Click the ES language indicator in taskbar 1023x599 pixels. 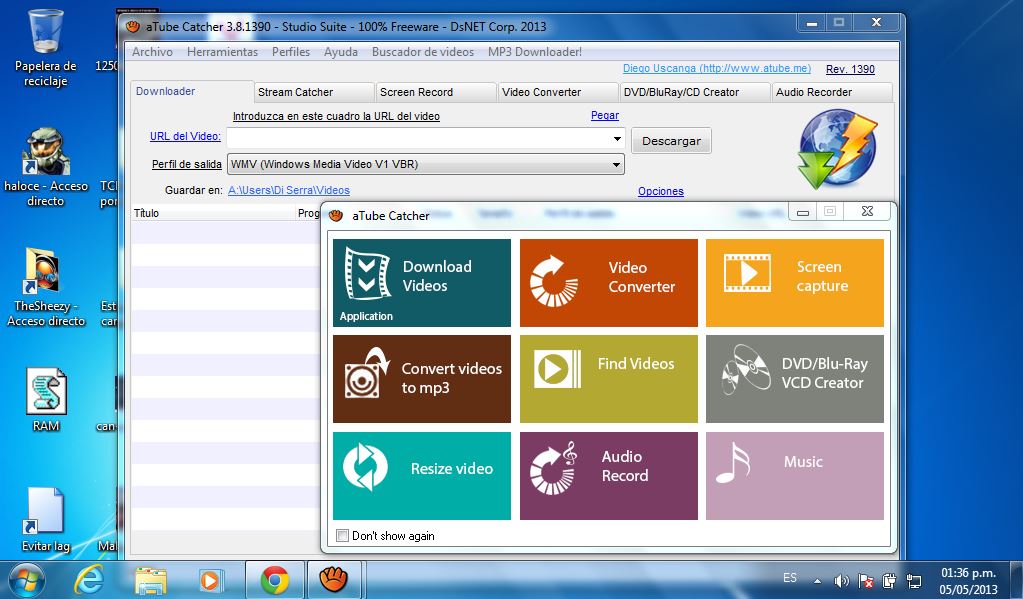(790, 578)
